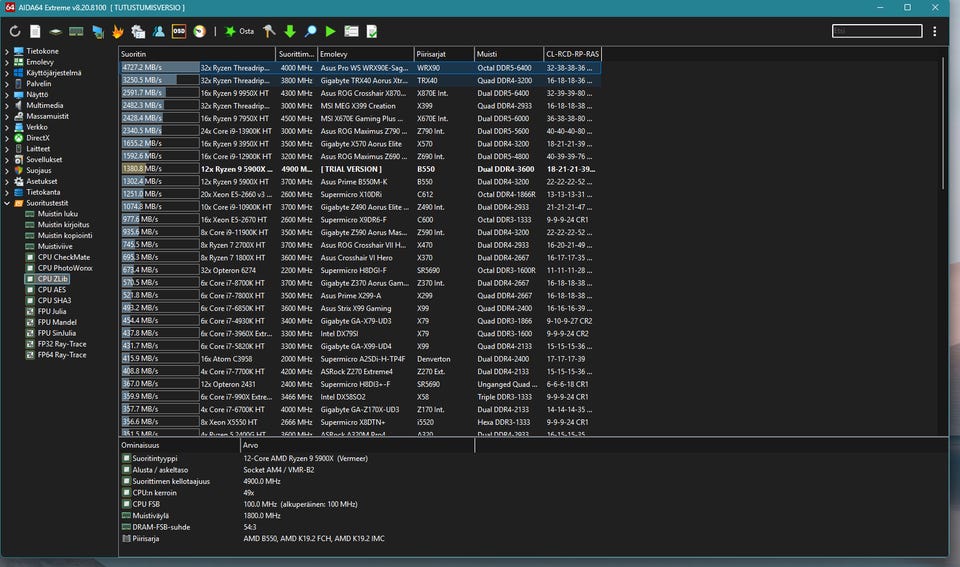This screenshot has width=960, height=567.
Task: Start benchmark with green play icon
Action: pyautogui.click(x=330, y=32)
